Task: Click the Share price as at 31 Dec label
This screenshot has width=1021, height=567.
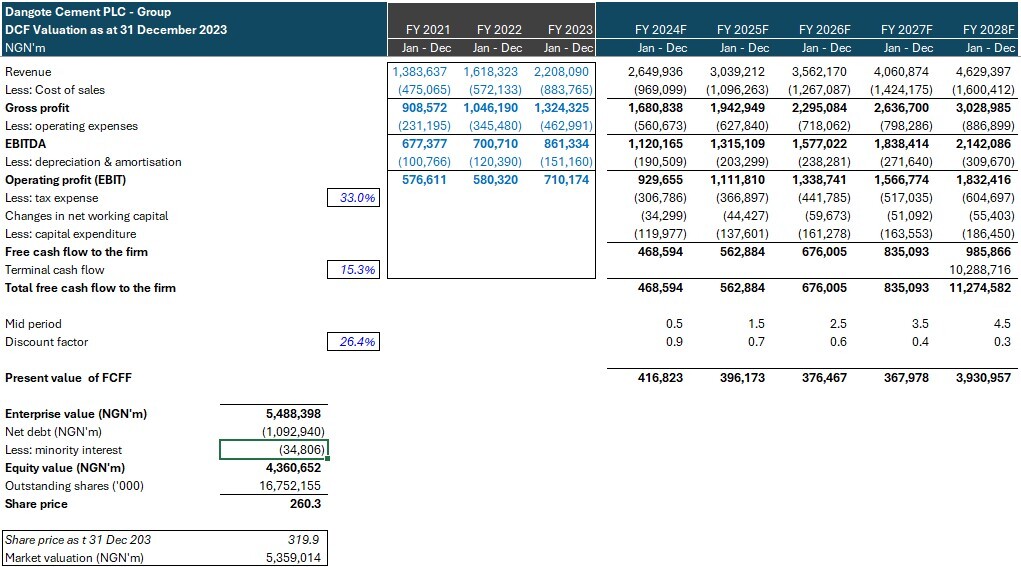Action: 78,540
